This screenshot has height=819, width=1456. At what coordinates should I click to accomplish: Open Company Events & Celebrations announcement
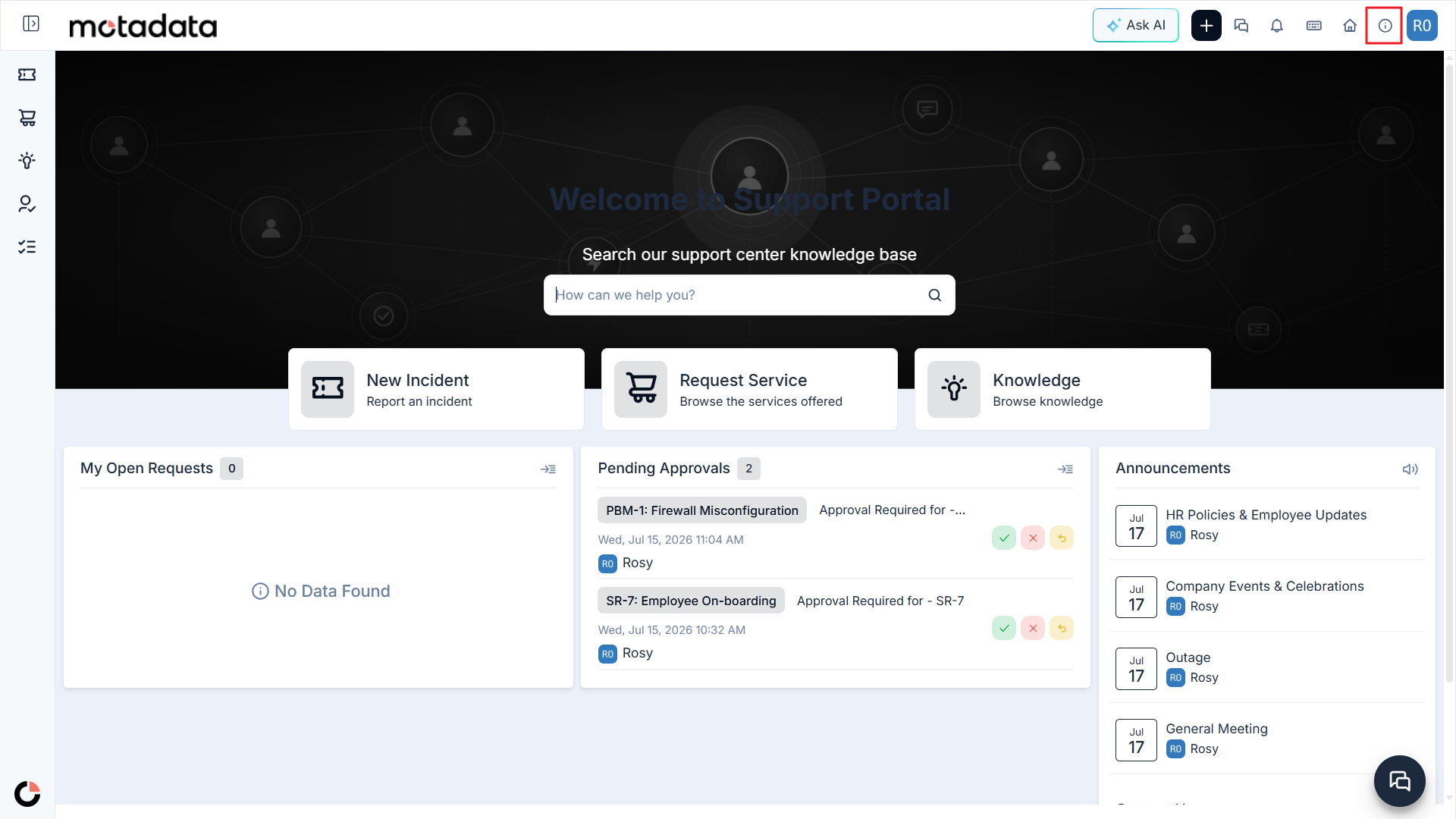[x=1264, y=586]
